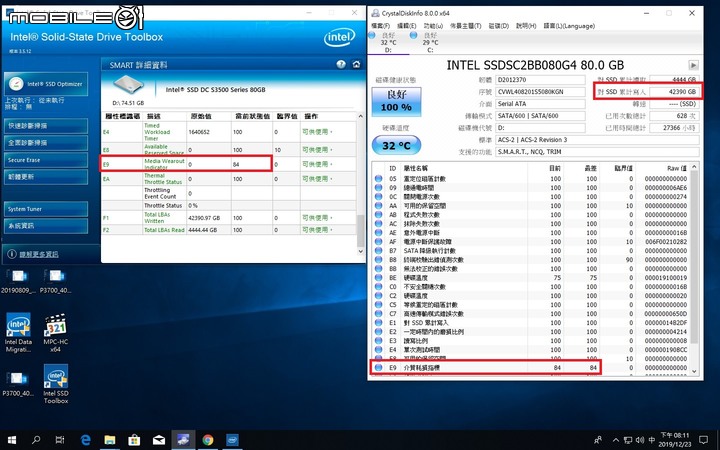This screenshot has height=450, width=720.
Task: Open 功能(u) menu in CrystalDiskInfo
Action: (433, 26)
